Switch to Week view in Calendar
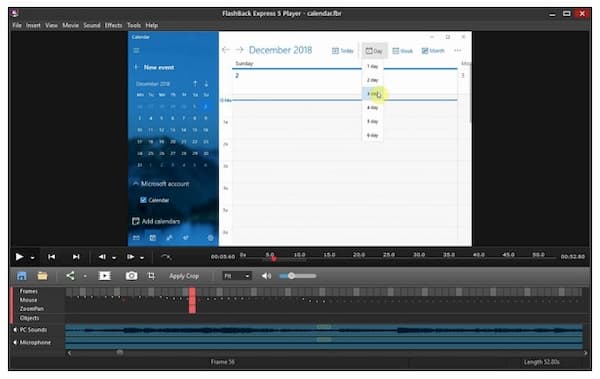600x379 pixels. point(403,51)
